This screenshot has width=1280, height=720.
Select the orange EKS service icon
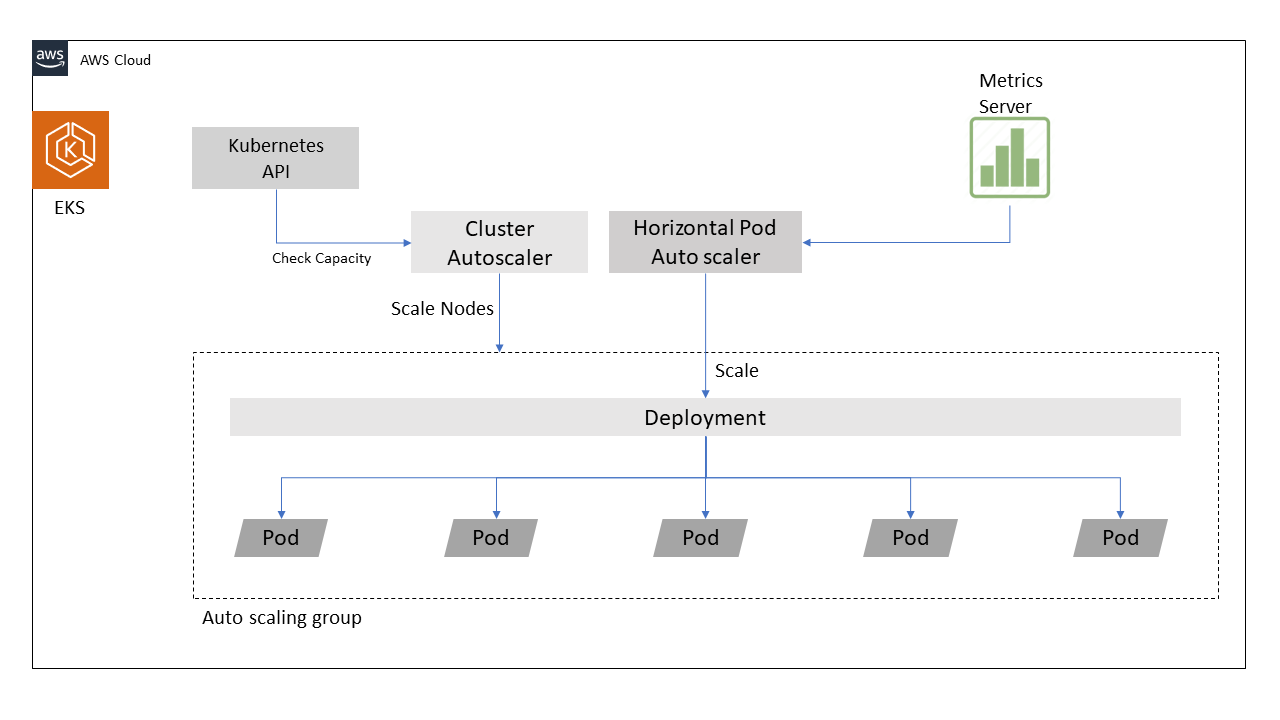pos(70,150)
